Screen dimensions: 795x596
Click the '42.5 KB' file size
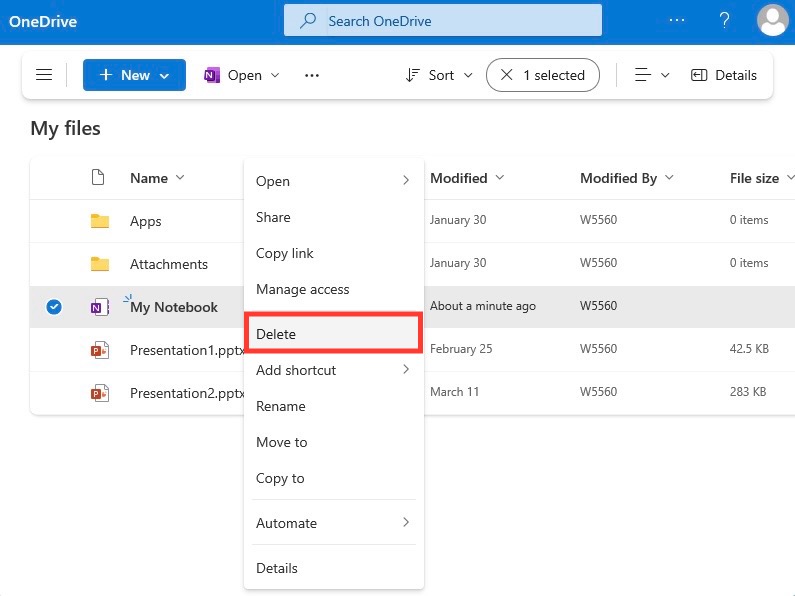(749, 349)
